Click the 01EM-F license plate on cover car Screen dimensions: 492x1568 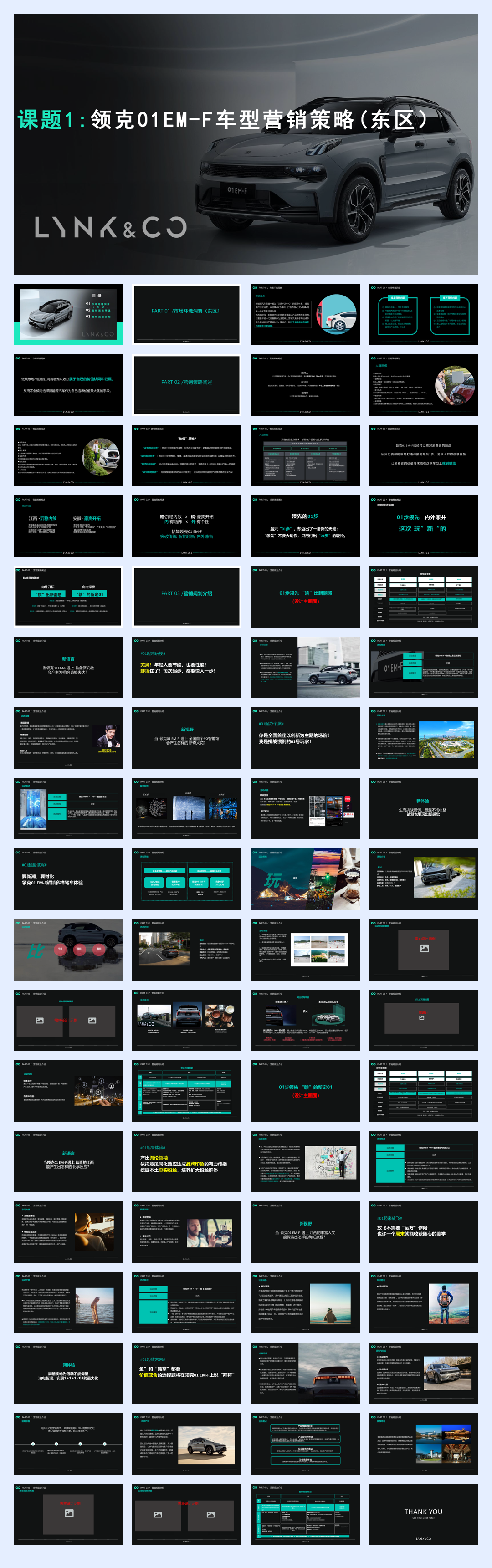[x=237, y=190]
